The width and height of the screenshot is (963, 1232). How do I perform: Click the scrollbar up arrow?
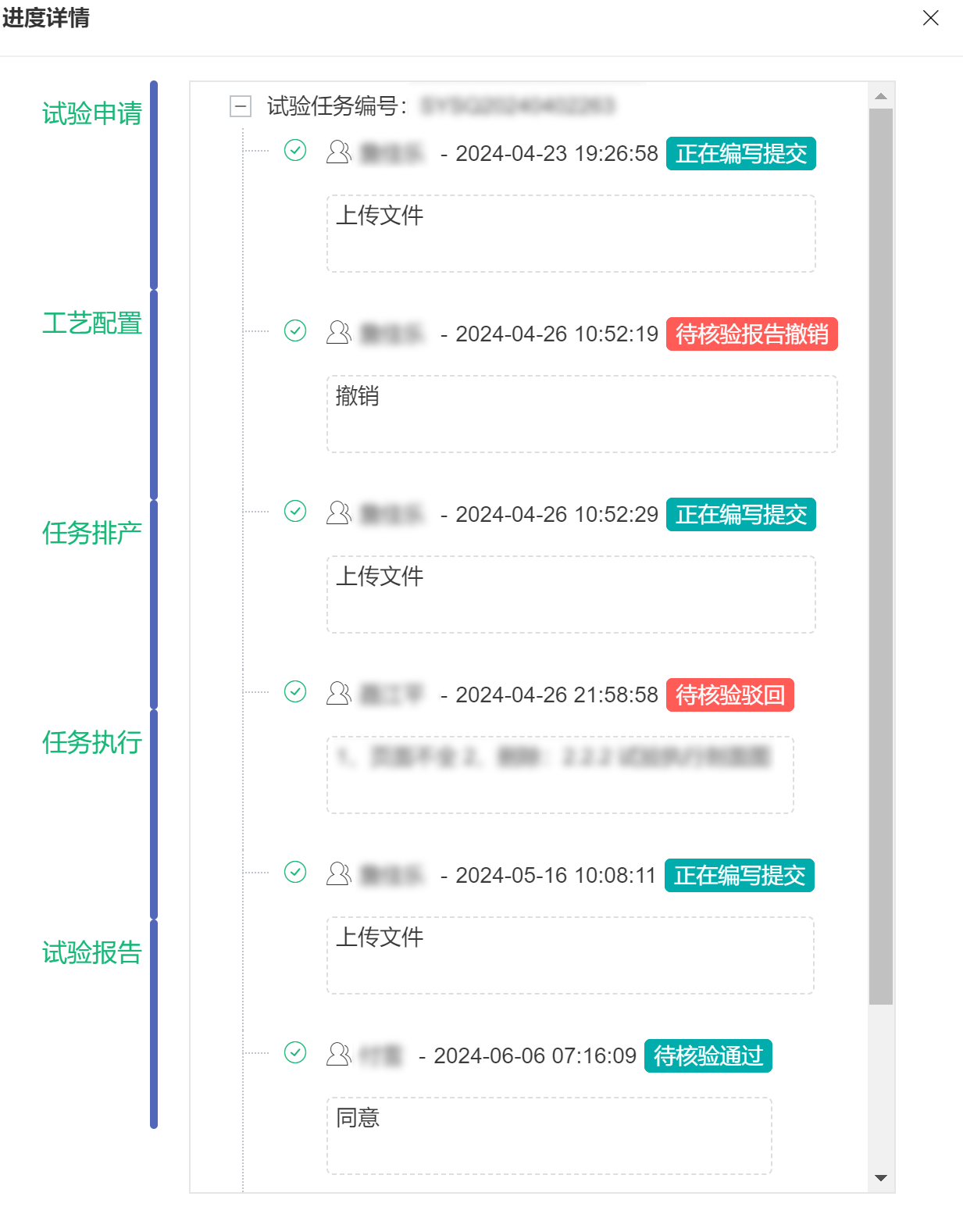click(881, 96)
